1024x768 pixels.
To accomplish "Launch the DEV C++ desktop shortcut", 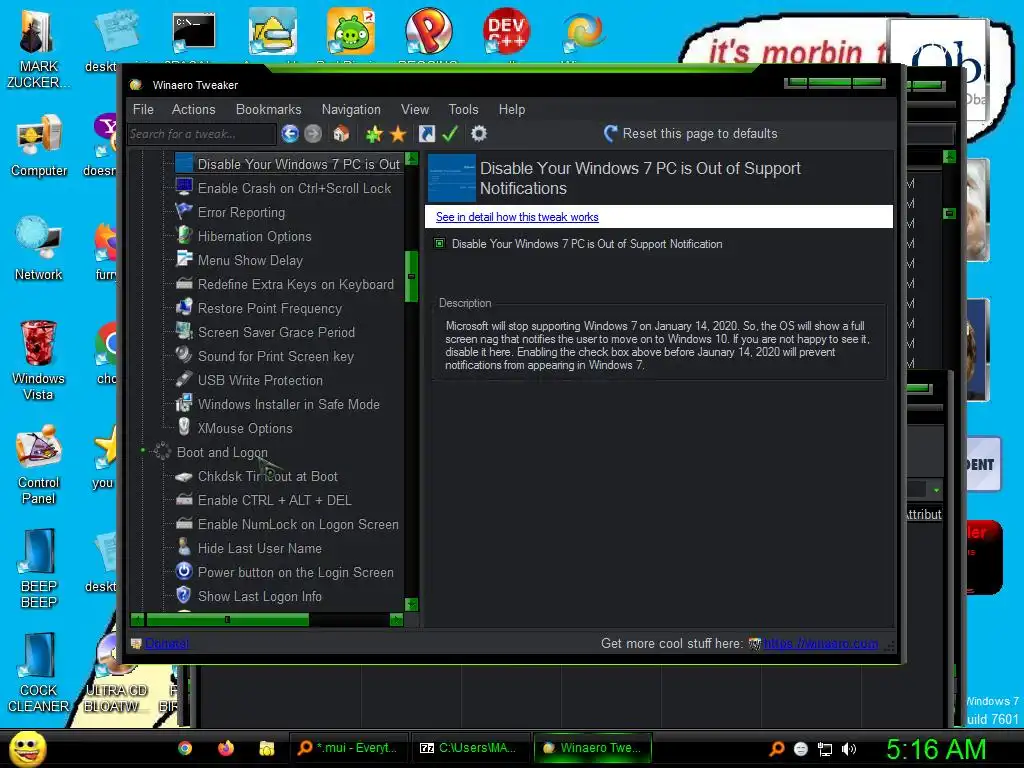I will pyautogui.click(x=506, y=31).
